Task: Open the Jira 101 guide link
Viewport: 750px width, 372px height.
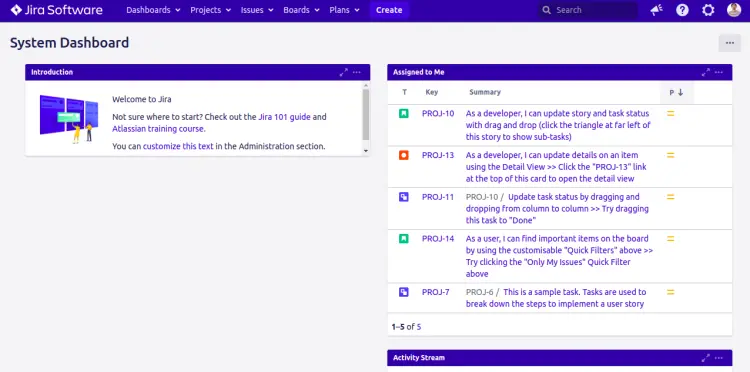Action: coord(285,117)
